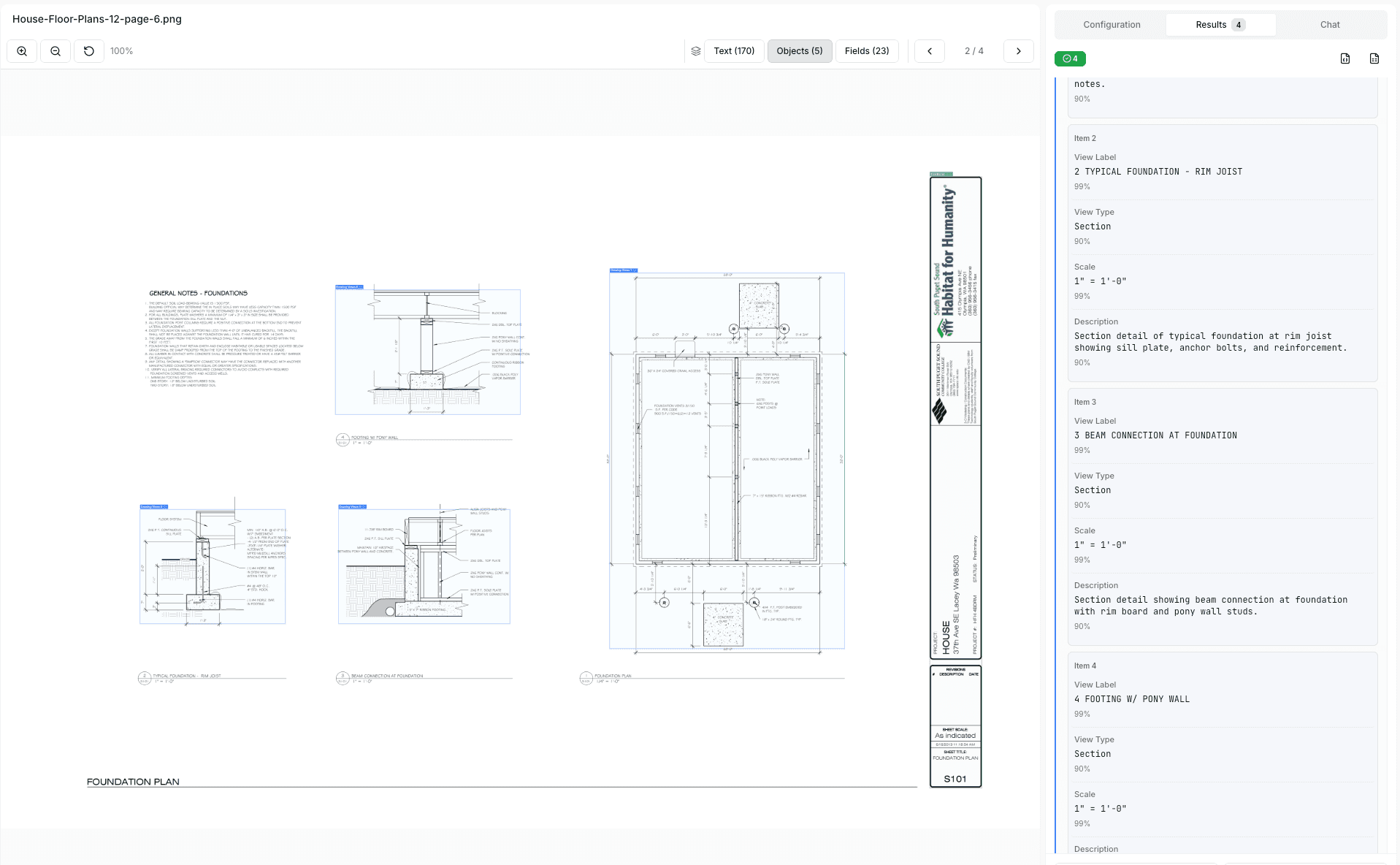Image resolution: width=1400 pixels, height=865 pixels.
Task: Click the zoom out magnifier button
Action: (56, 51)
